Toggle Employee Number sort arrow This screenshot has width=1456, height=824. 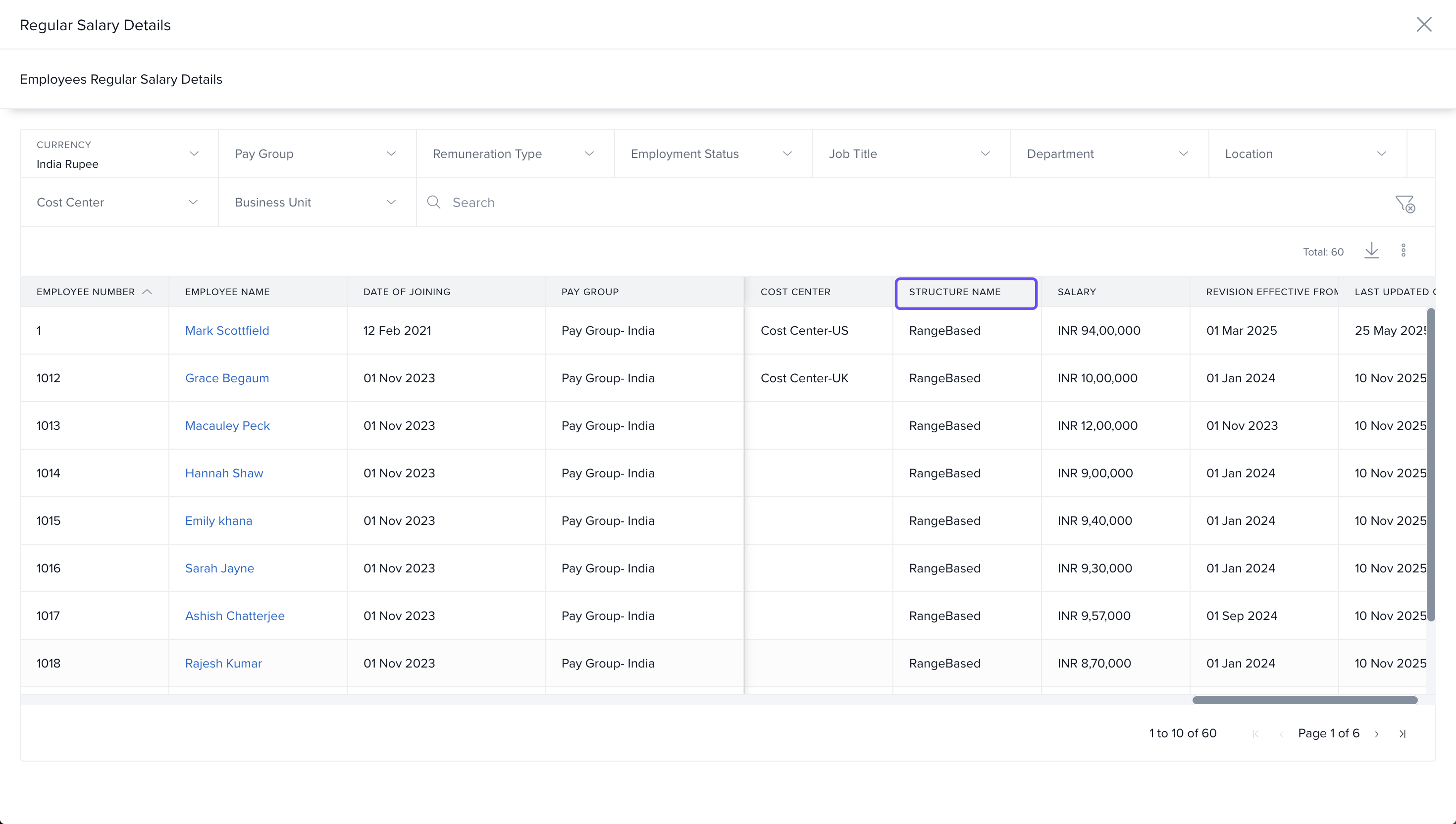coord(147,292)
